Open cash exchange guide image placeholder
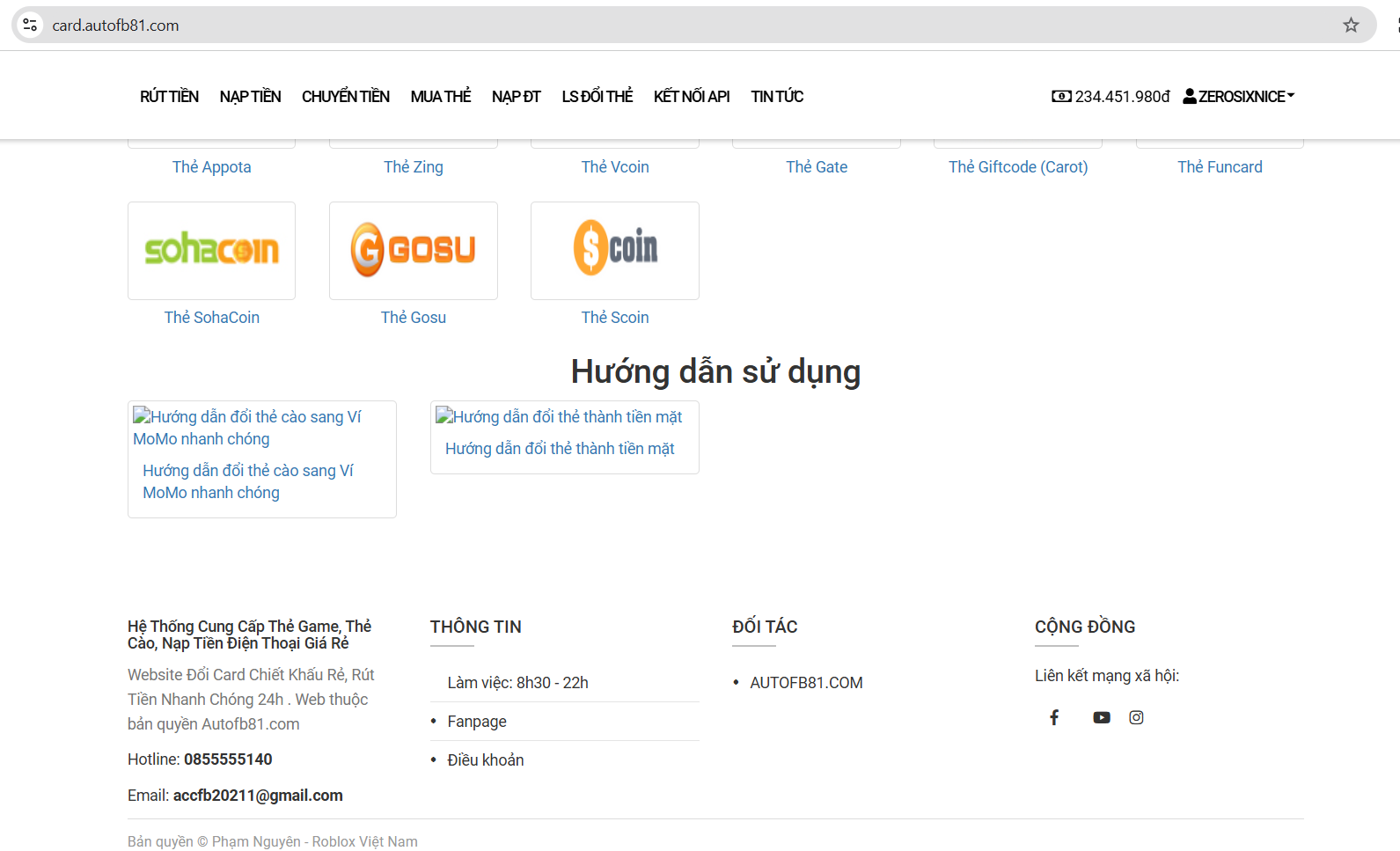The width and height of the screenshot is (1400, 851). coord(559,417)
